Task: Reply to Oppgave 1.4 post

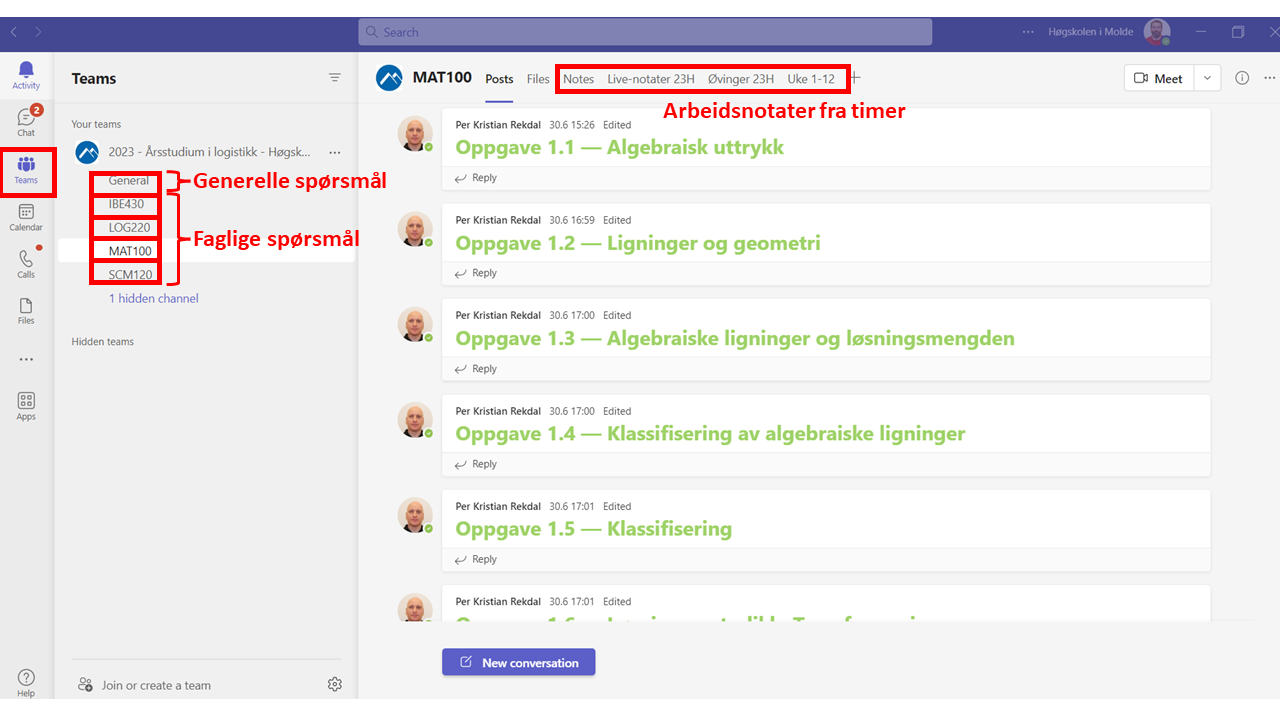Action: pyautogui.click(x=476, y=464)
